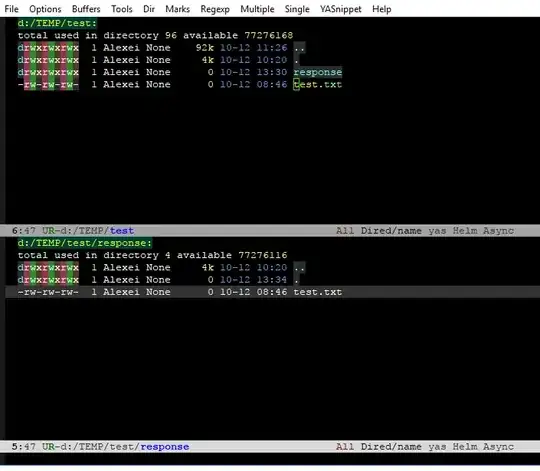
Task: Click '-rw-rw-rw-' permissions in bottom pane
Action: click(x=48, y=292)
